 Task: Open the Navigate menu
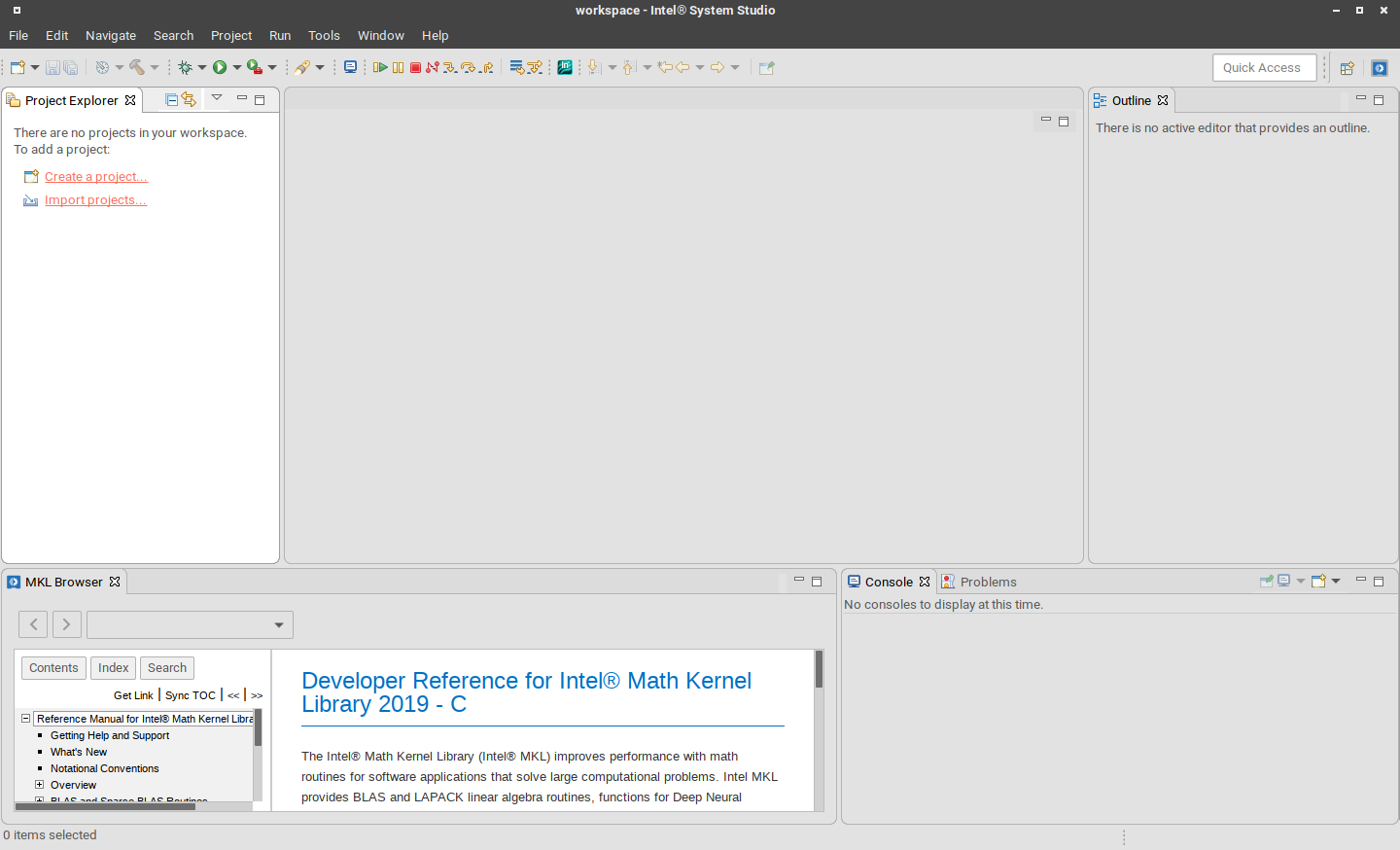coord(110,35)
